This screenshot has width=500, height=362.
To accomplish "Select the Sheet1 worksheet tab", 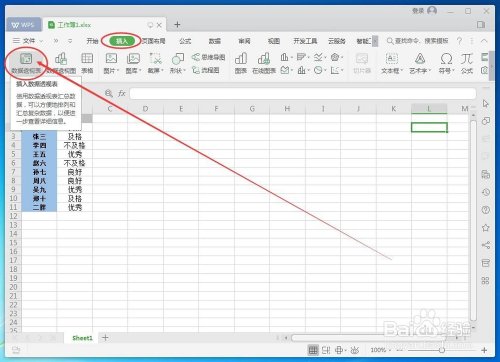I will click(82, 338).
